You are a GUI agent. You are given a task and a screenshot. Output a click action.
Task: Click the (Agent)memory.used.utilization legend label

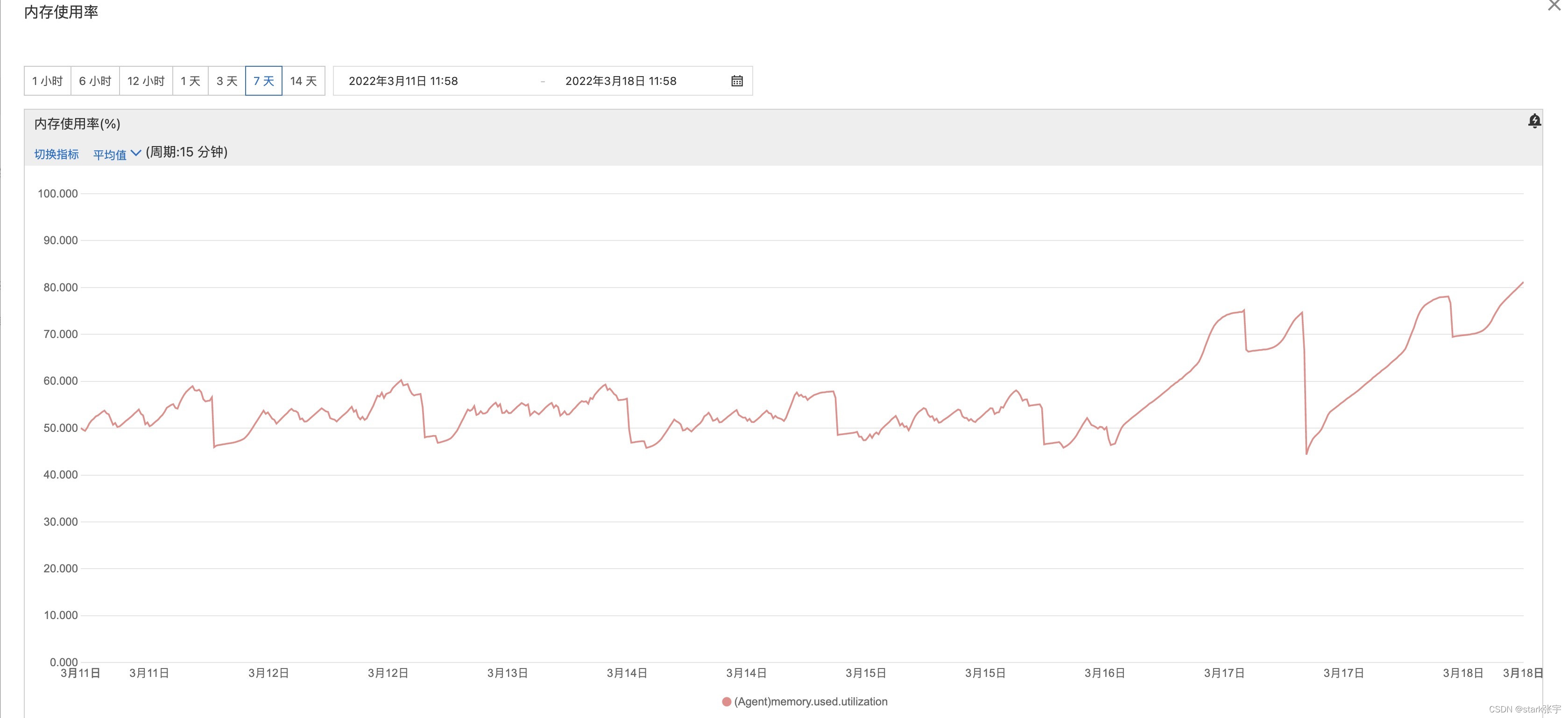[x=811, y=702]
